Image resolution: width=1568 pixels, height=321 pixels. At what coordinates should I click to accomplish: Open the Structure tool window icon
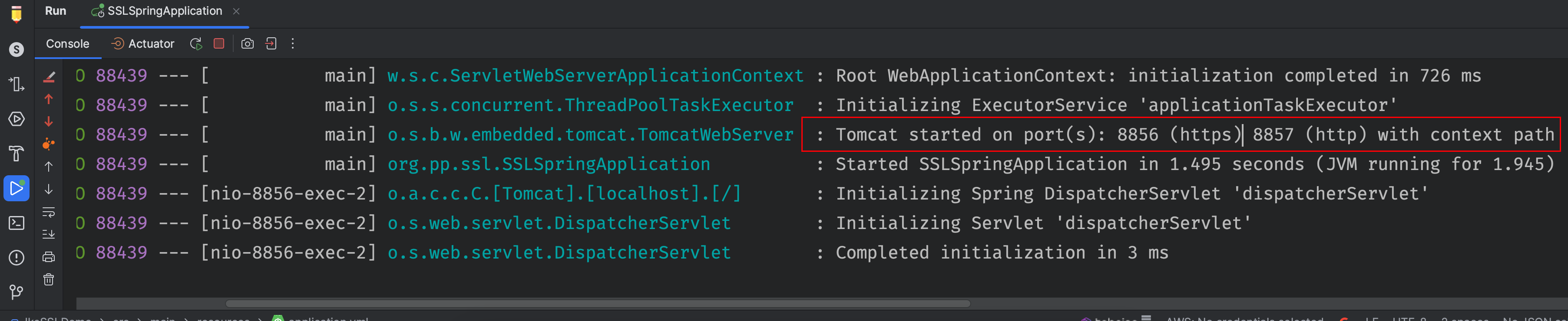17,84
